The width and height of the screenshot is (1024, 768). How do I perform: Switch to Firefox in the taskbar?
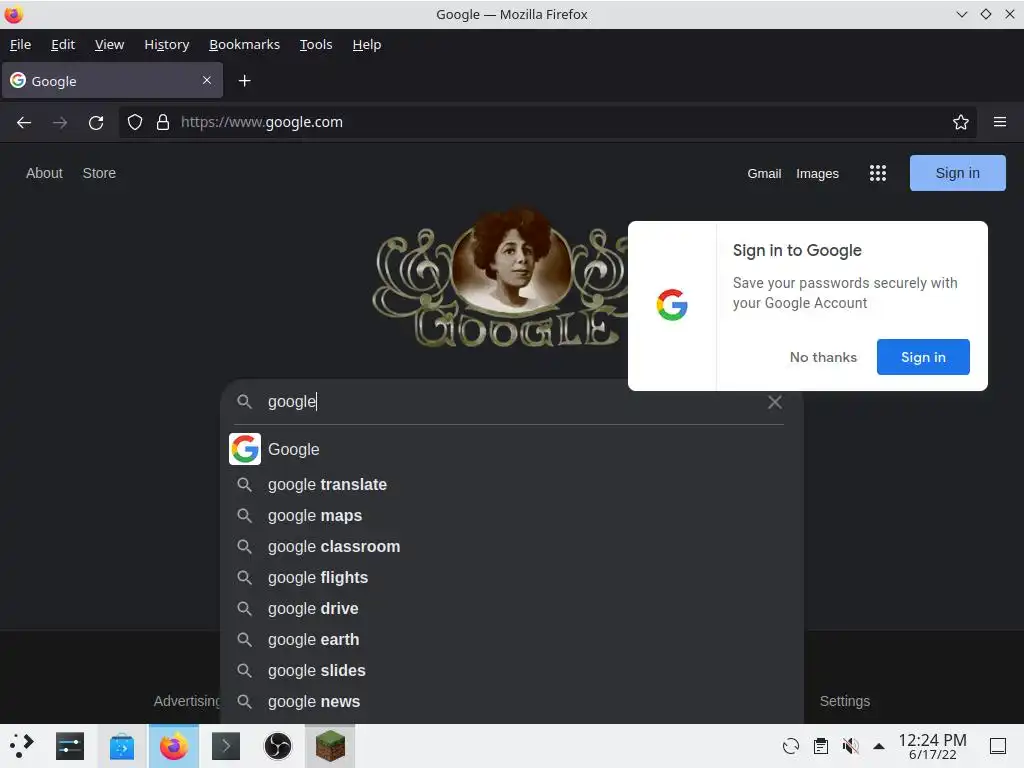(174, 746)
